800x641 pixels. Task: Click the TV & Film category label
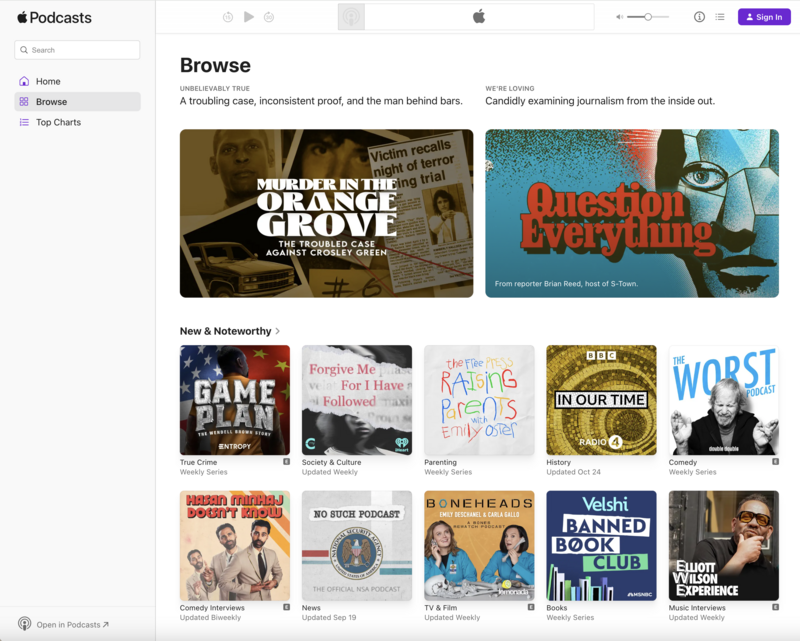point(441,608)
